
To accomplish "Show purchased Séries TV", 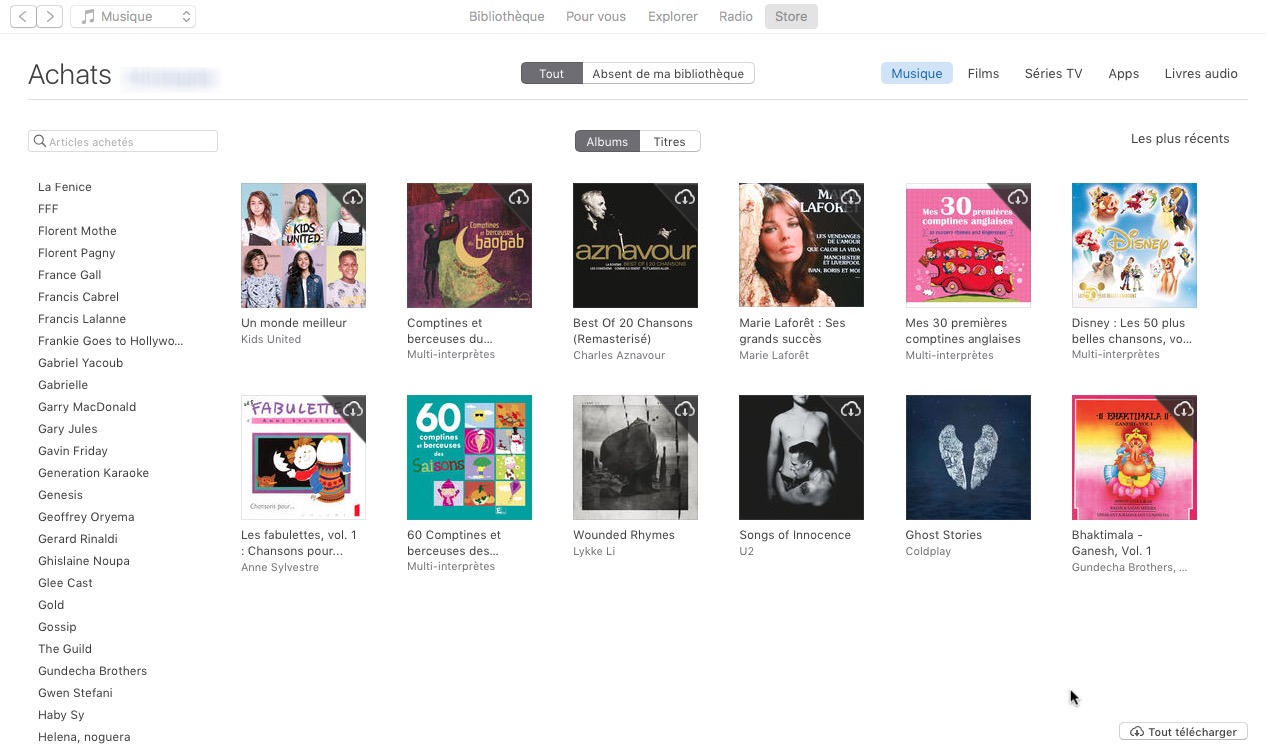I will point(1053,73).
